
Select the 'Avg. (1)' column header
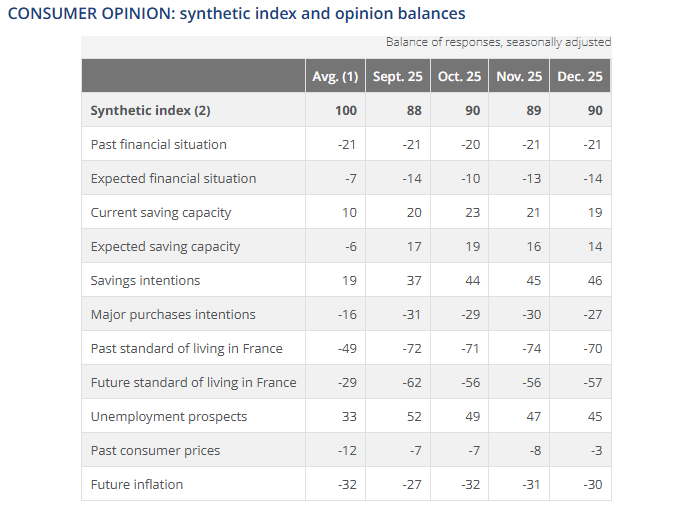point(335,76)
